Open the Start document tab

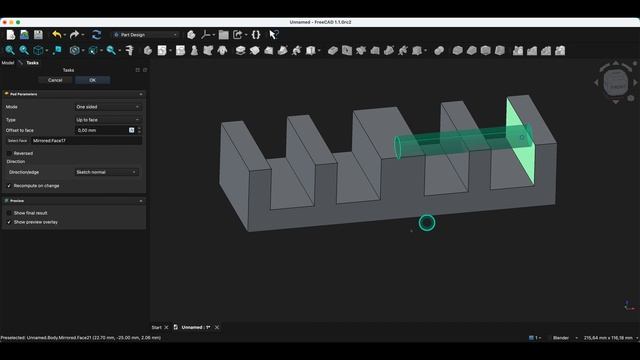tap(156, 327)
